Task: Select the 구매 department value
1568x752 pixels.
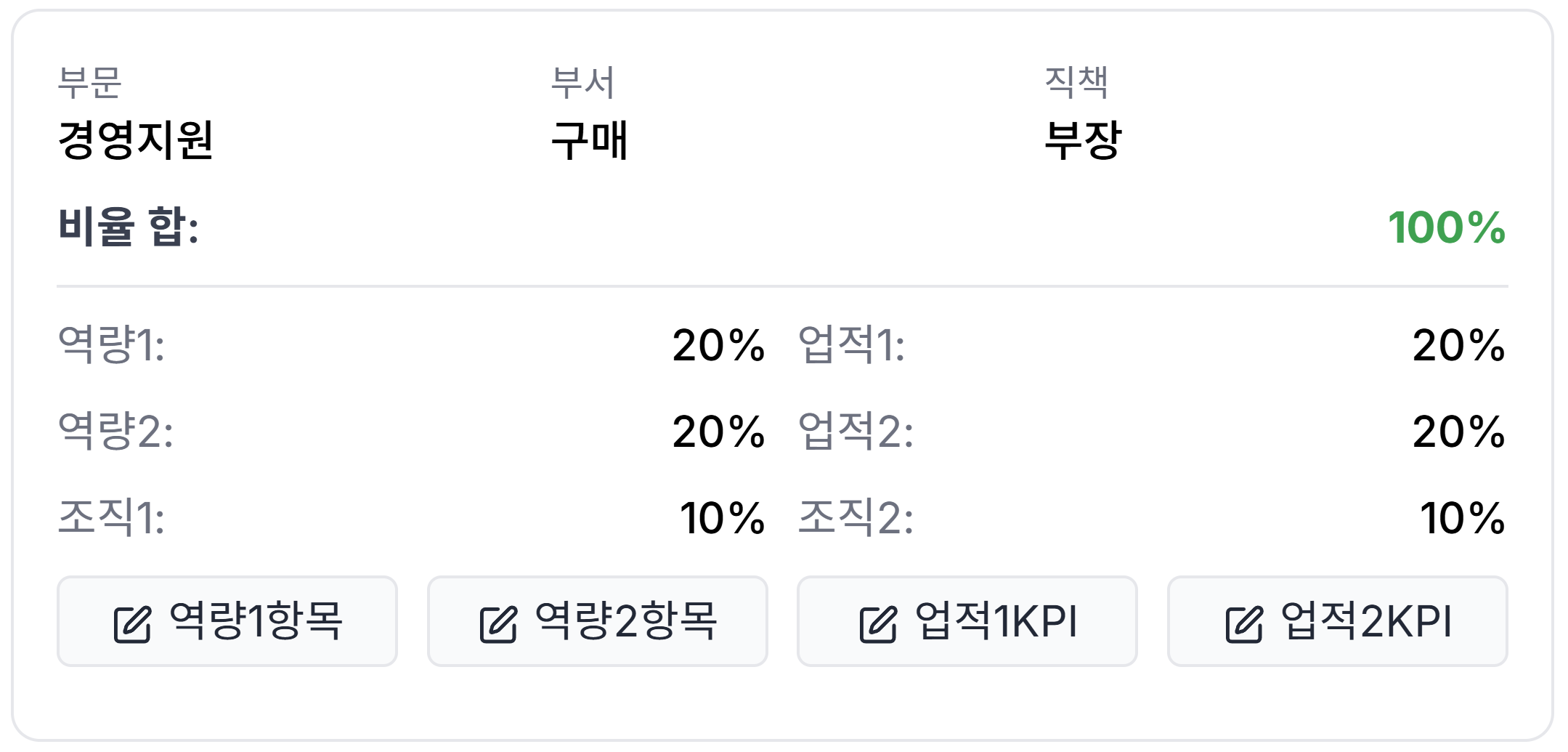Action: 589,140
